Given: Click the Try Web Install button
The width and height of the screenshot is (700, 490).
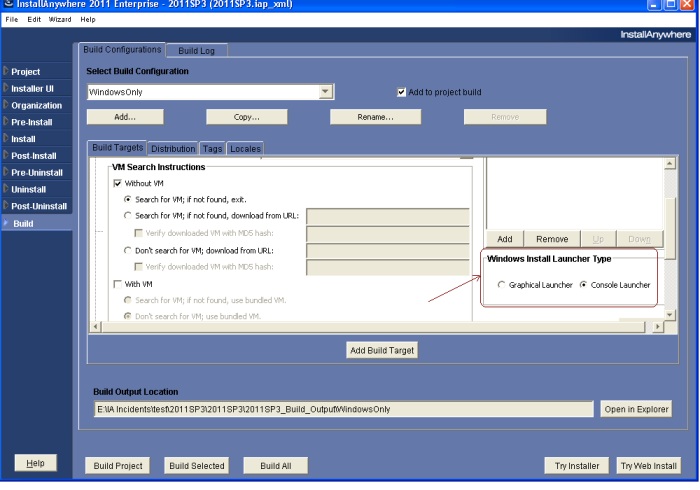Looking at the screenshot, I should point(649,466).
